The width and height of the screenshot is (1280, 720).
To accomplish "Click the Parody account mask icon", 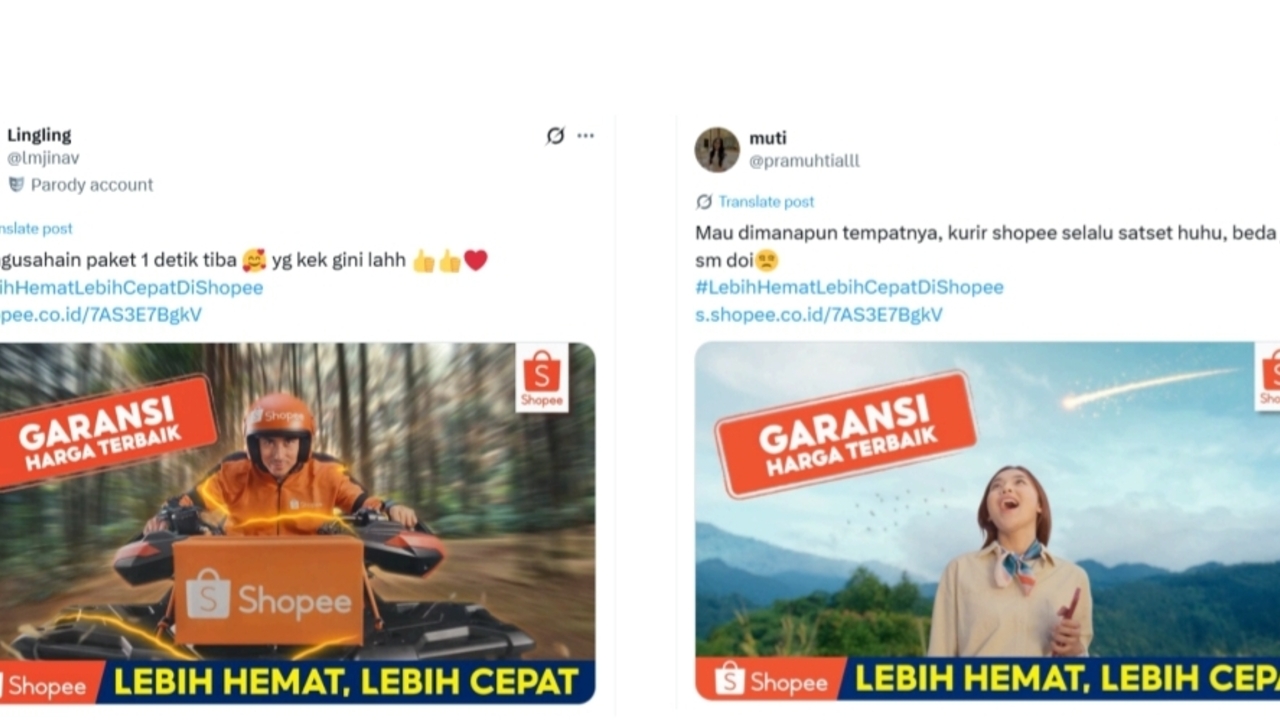I will click(16, 184).
